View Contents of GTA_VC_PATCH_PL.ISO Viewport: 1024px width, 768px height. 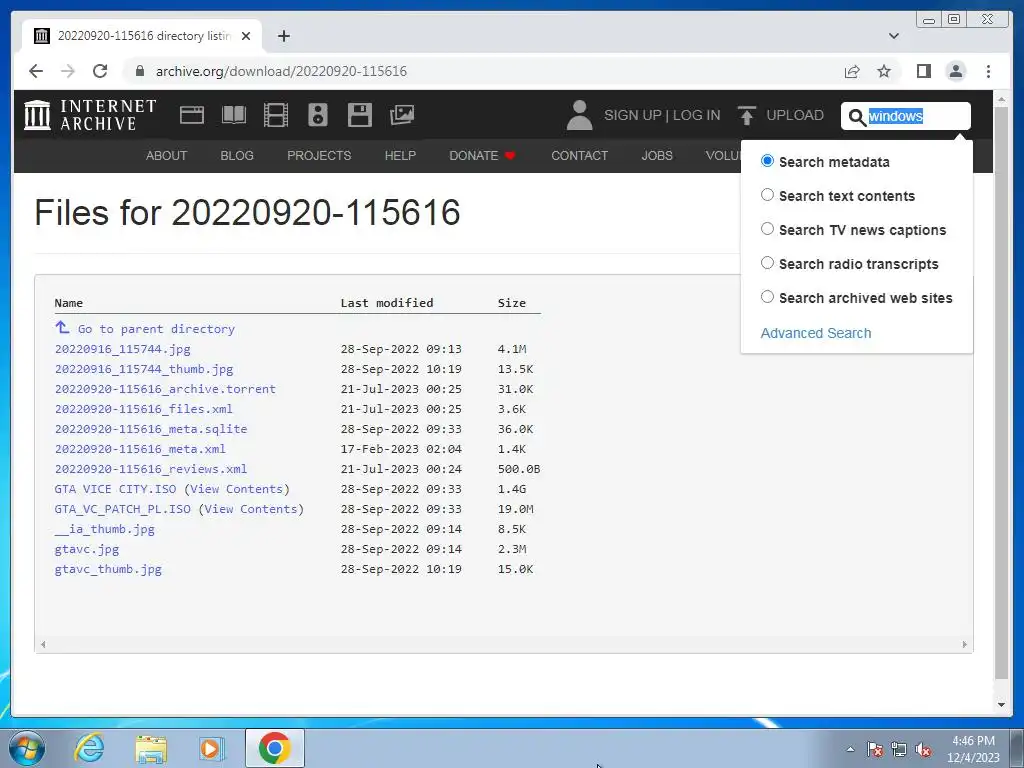251,509
